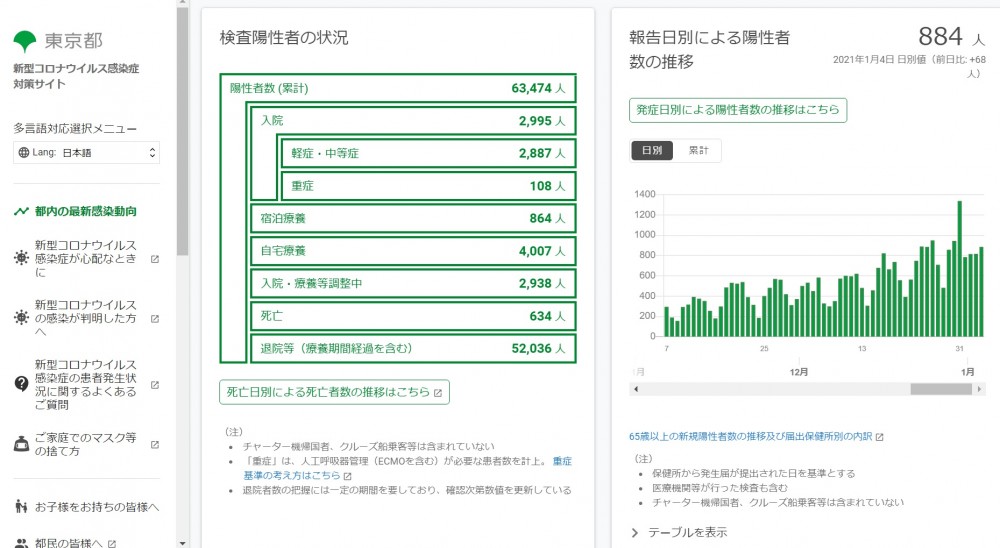
Task: Expand テーブルを表示 section
Action: (x=679, y=532)
